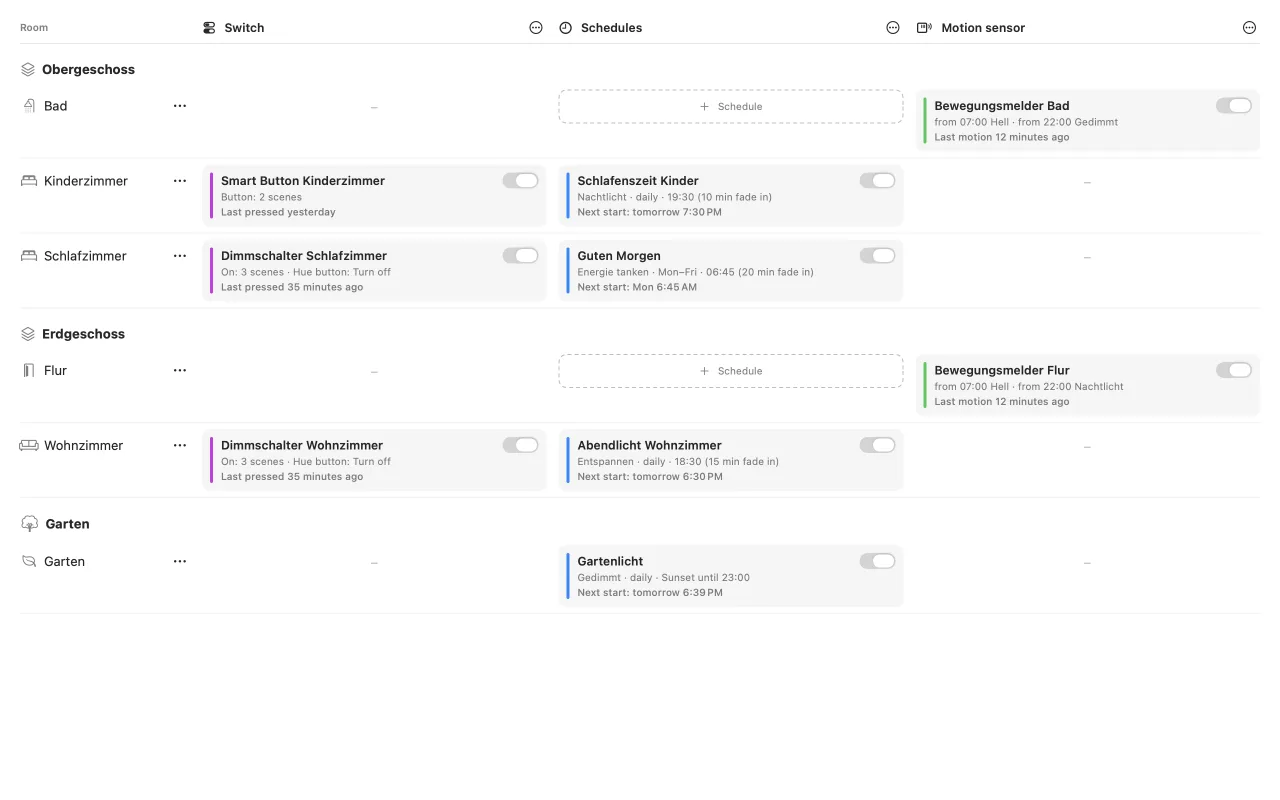The height and width of the screenshot is (800, 1280).
Task: Toggle Bewegungsmelder Flur motion sensor
Action: [x=1234, y=370]
